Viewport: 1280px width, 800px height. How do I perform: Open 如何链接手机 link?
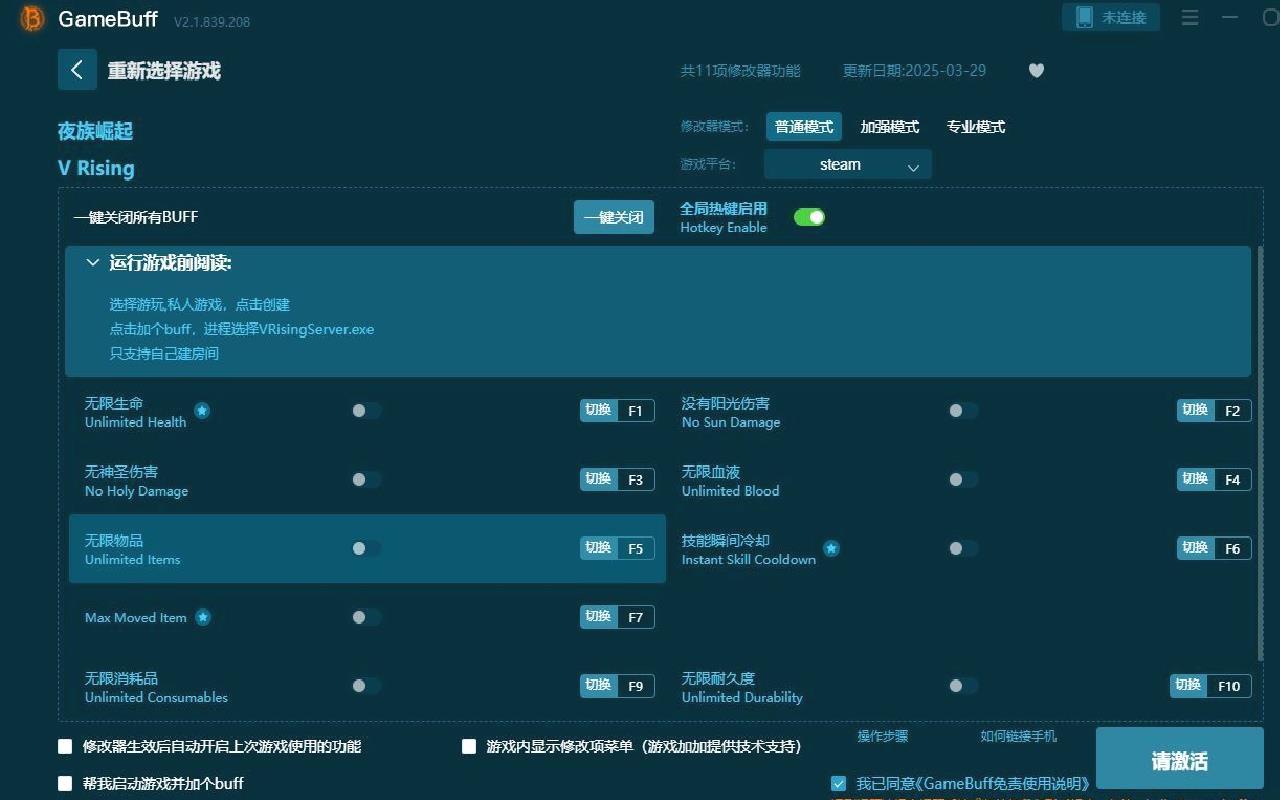tap(1018, 736)
